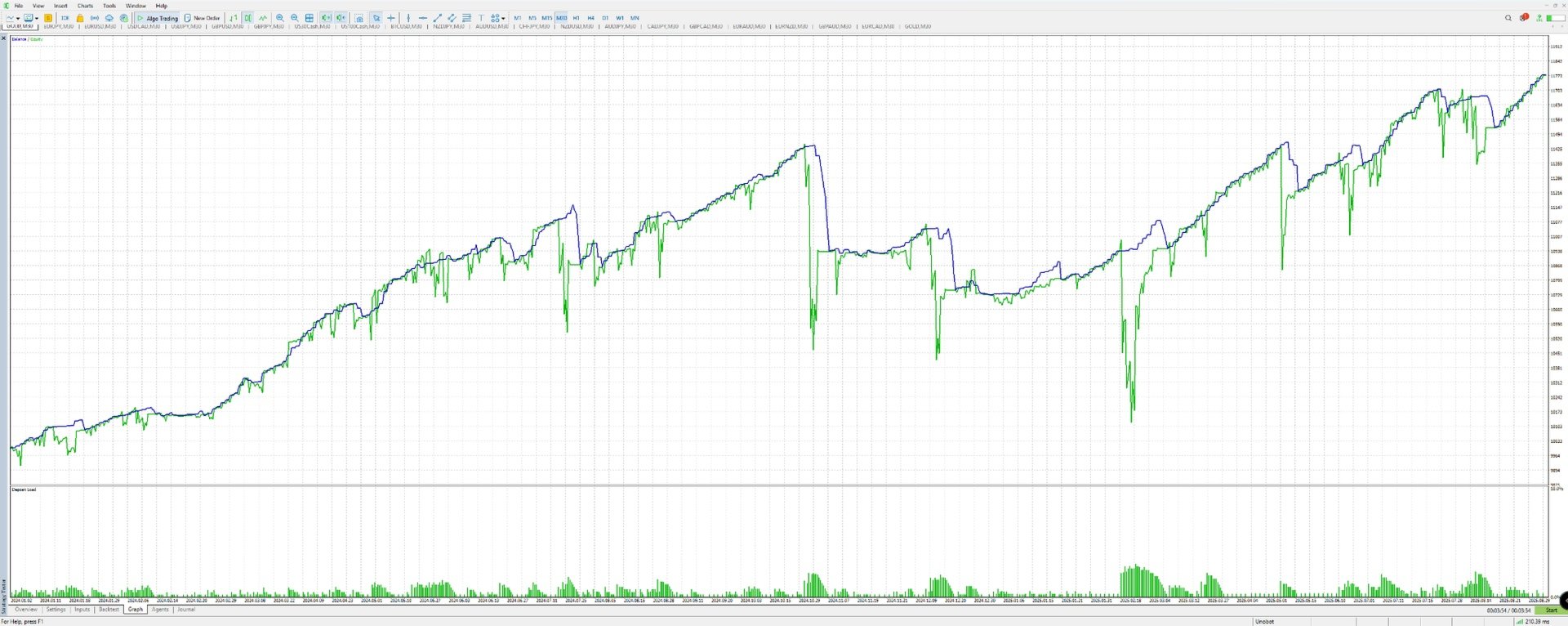Open the VPS cloud icon
The height and width of the screenshot is (626, 1568).
pyautogui.click(x=109, y=18)
